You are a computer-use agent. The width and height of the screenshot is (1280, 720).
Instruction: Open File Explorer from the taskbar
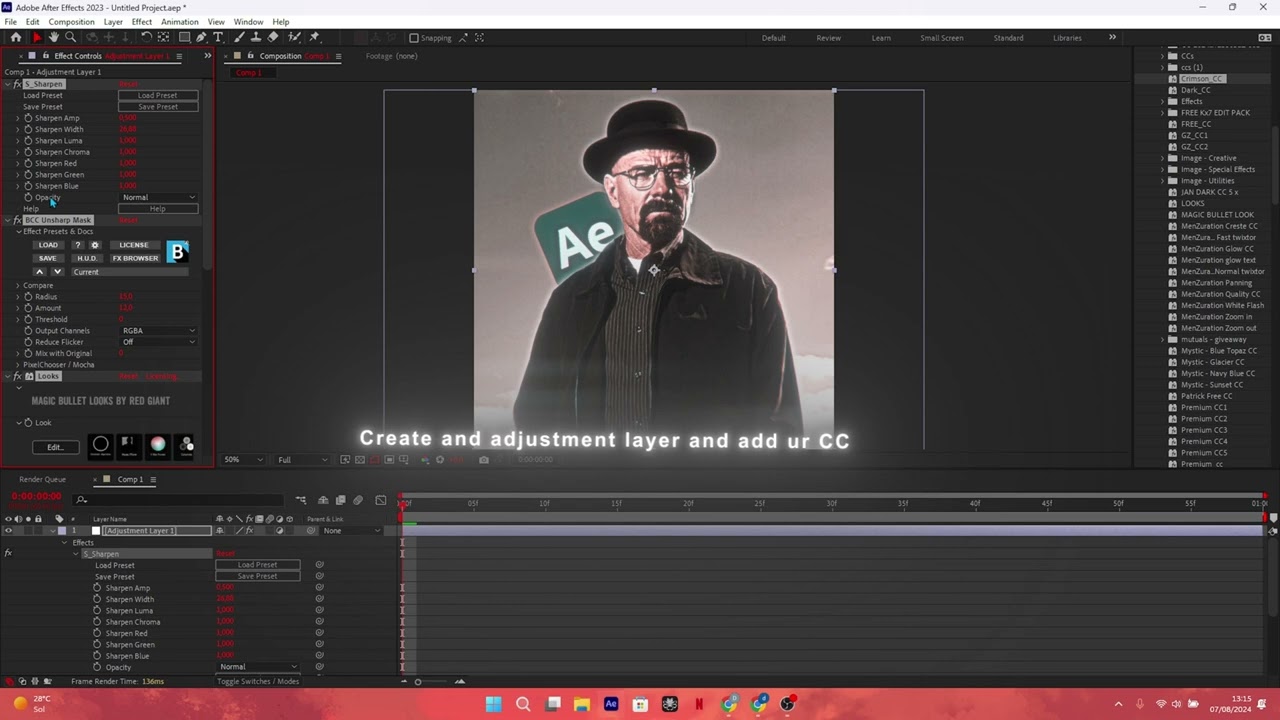(582, 704)
